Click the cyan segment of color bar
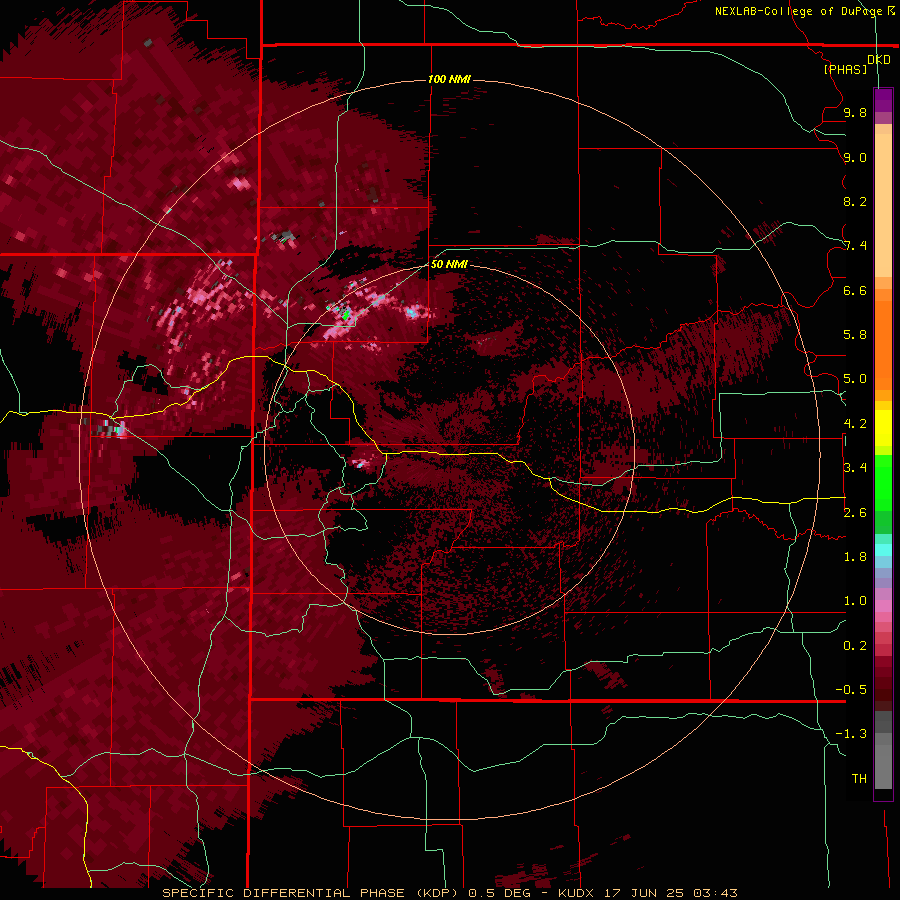The height and width of the screenshot is (900, 900). 883,550
